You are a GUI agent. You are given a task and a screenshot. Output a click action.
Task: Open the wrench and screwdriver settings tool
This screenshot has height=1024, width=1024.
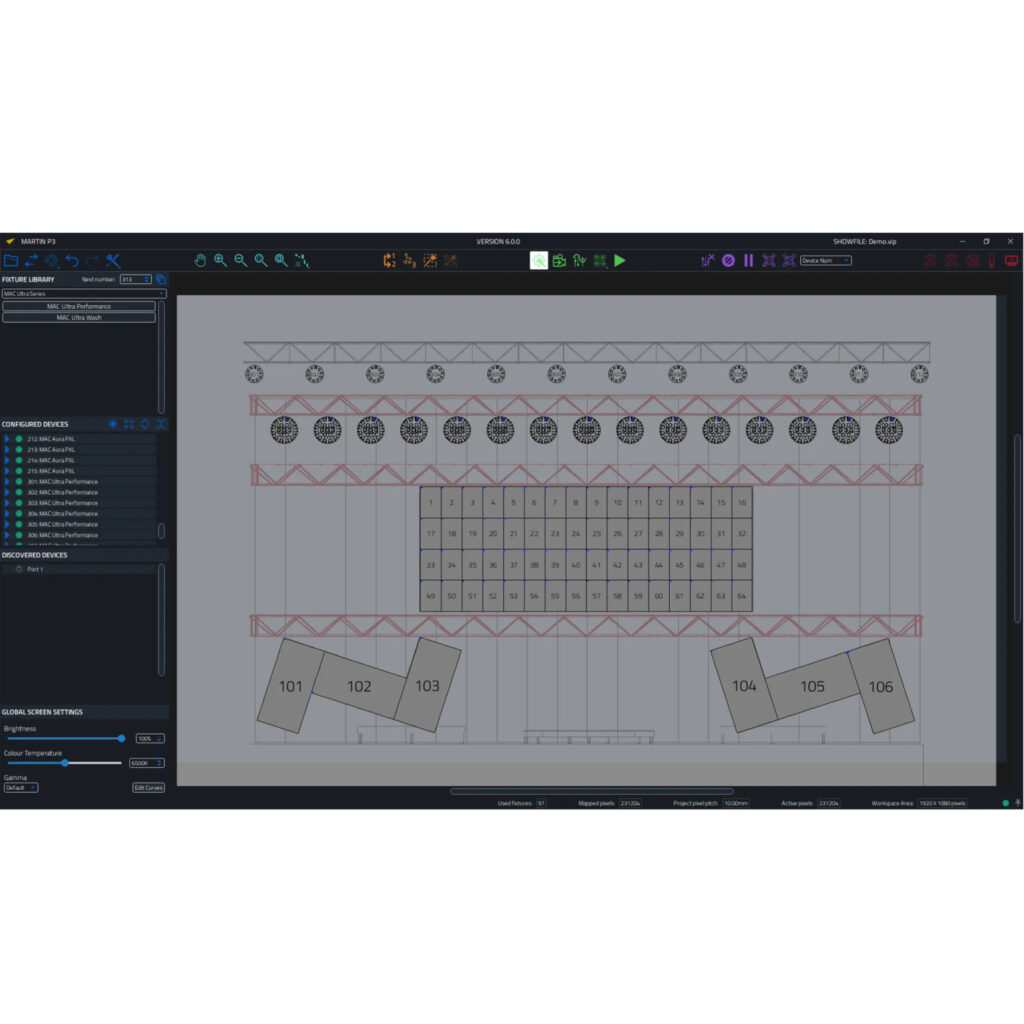coord(113,260)
